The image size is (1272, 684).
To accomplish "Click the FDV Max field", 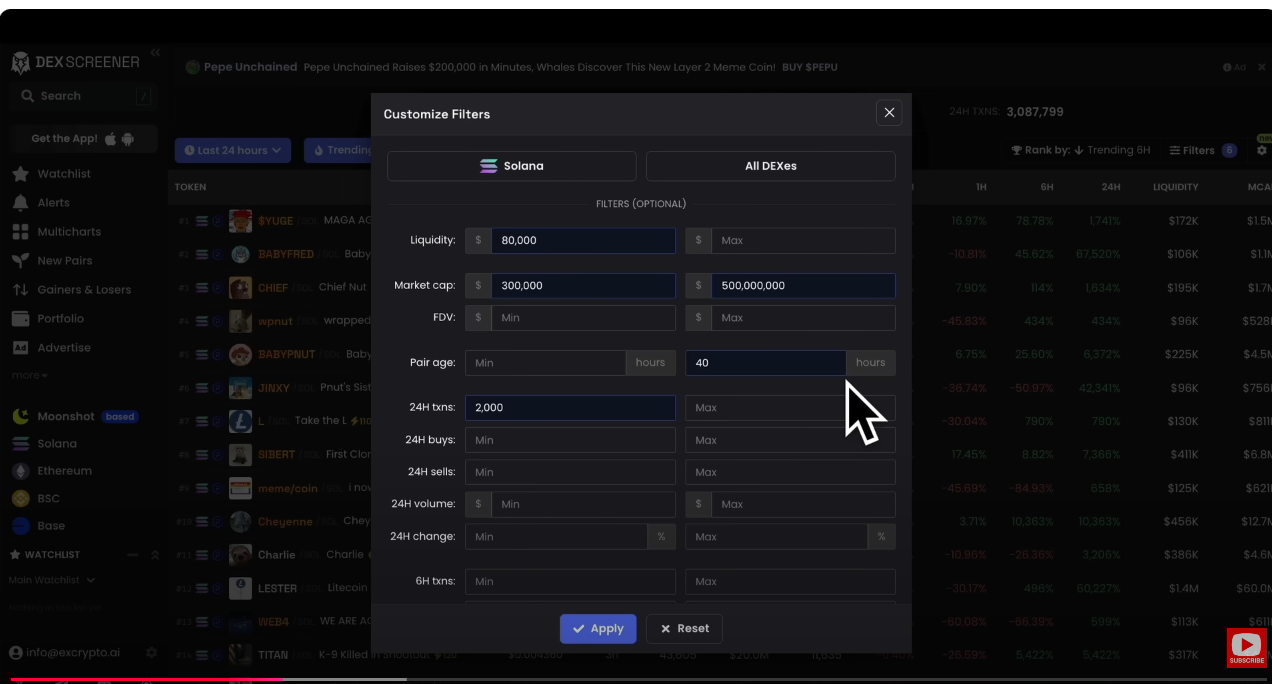I will coord(803,318).
